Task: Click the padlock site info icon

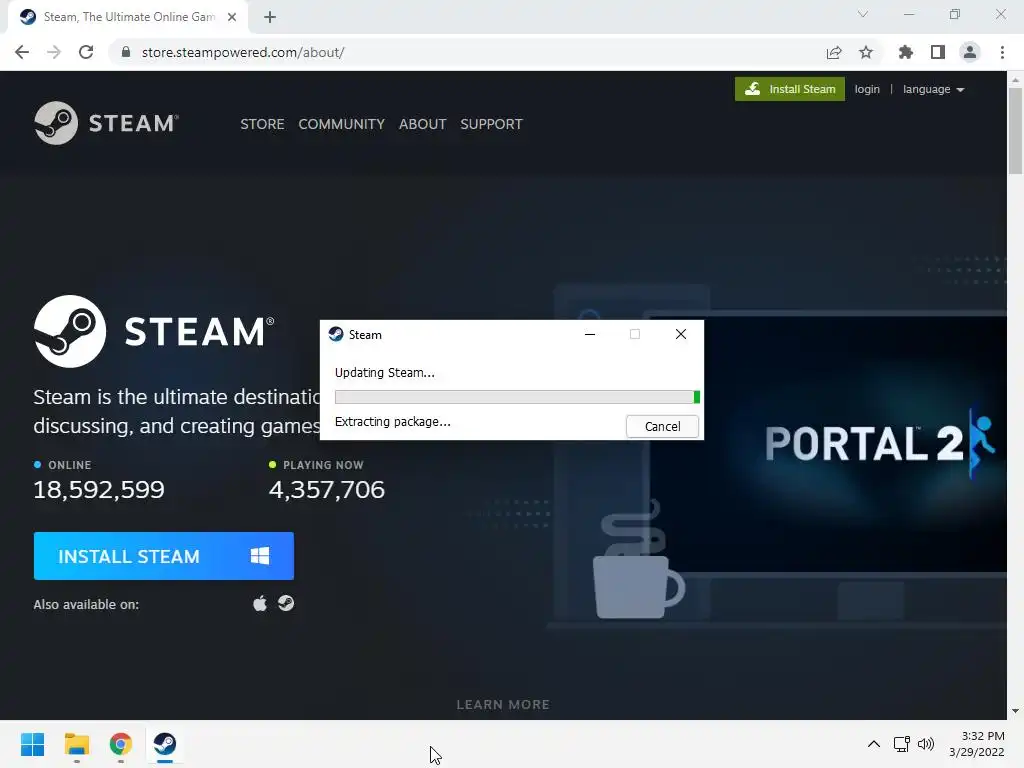Action: [126, 52]
